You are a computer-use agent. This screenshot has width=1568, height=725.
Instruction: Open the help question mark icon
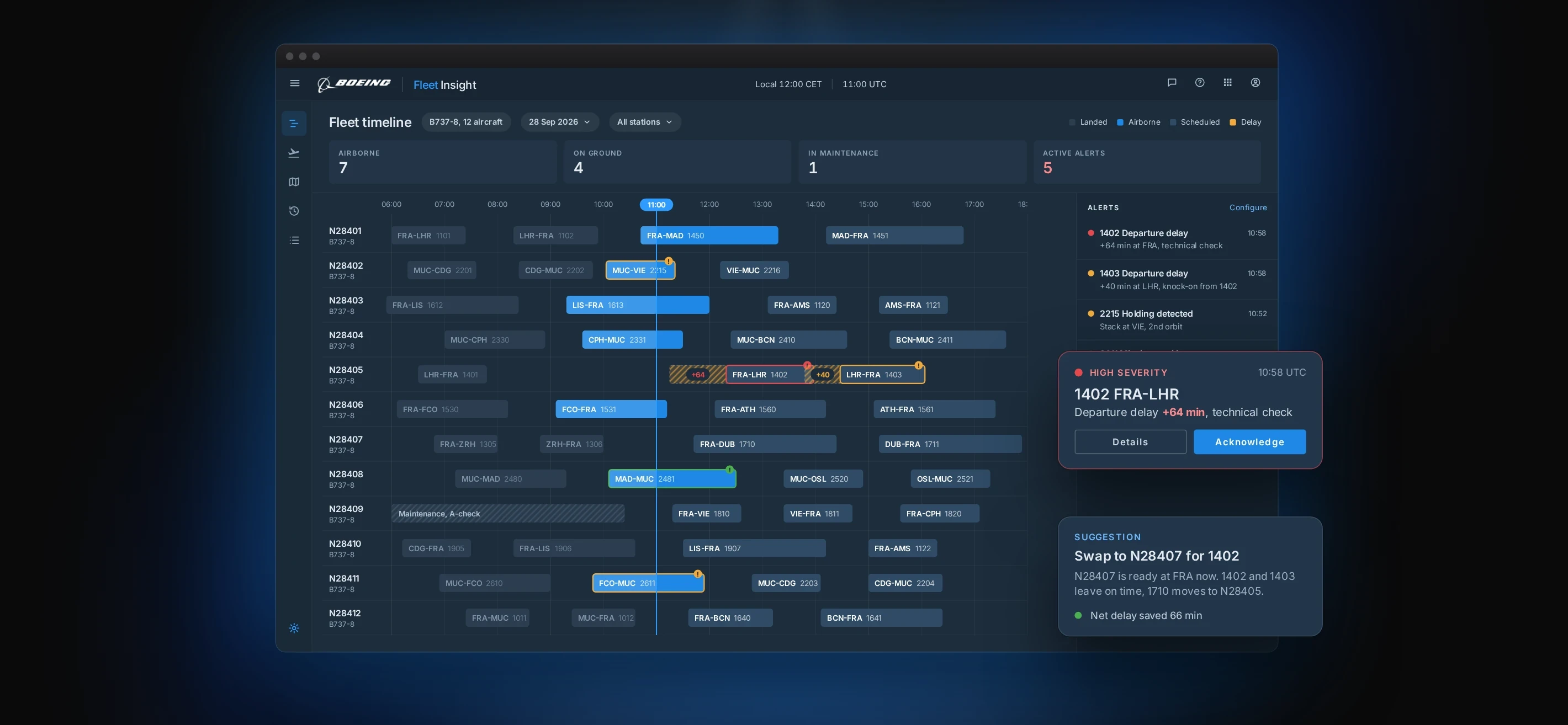(1200, 83)
